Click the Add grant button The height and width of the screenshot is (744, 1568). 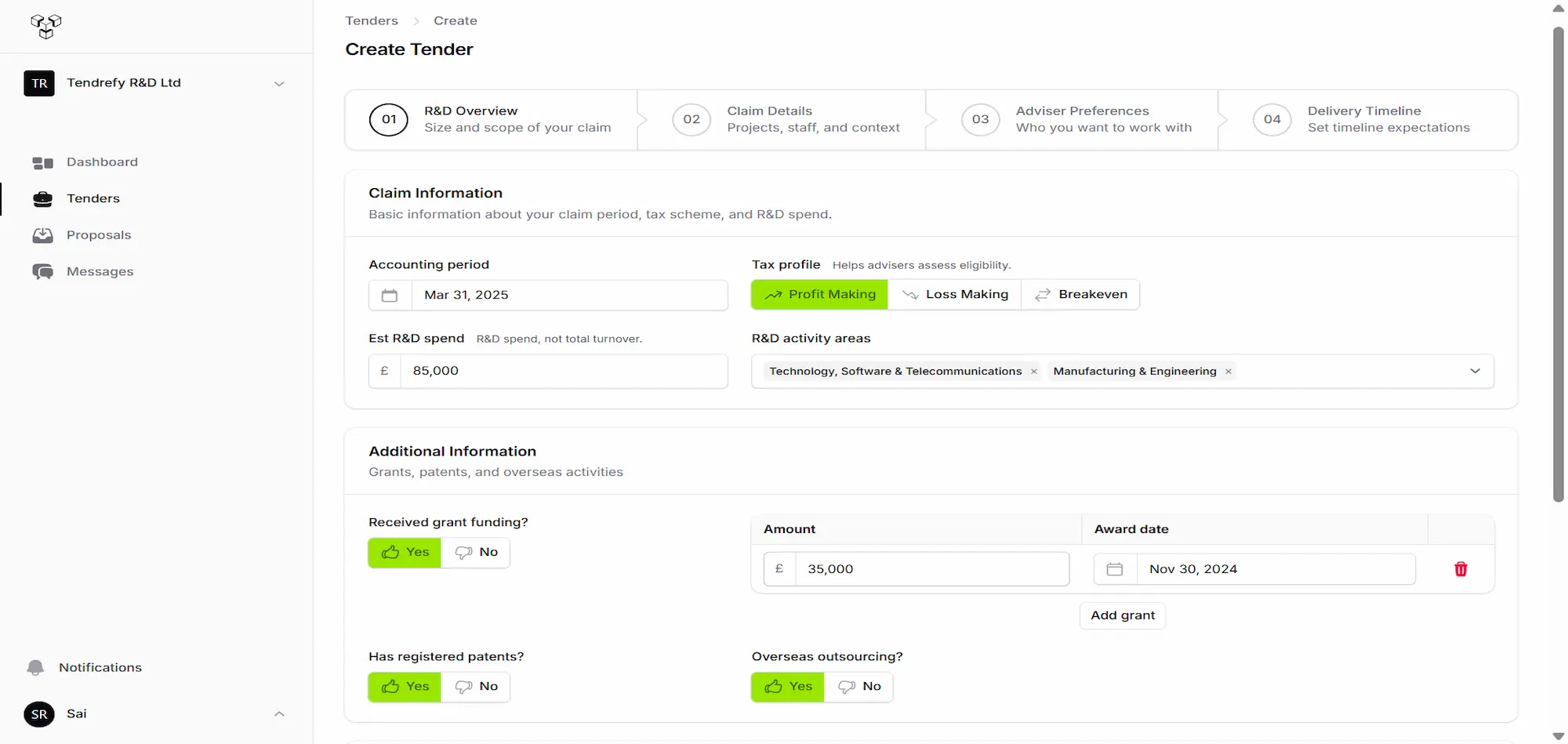pyautogui.click(x=1123, y=615)
